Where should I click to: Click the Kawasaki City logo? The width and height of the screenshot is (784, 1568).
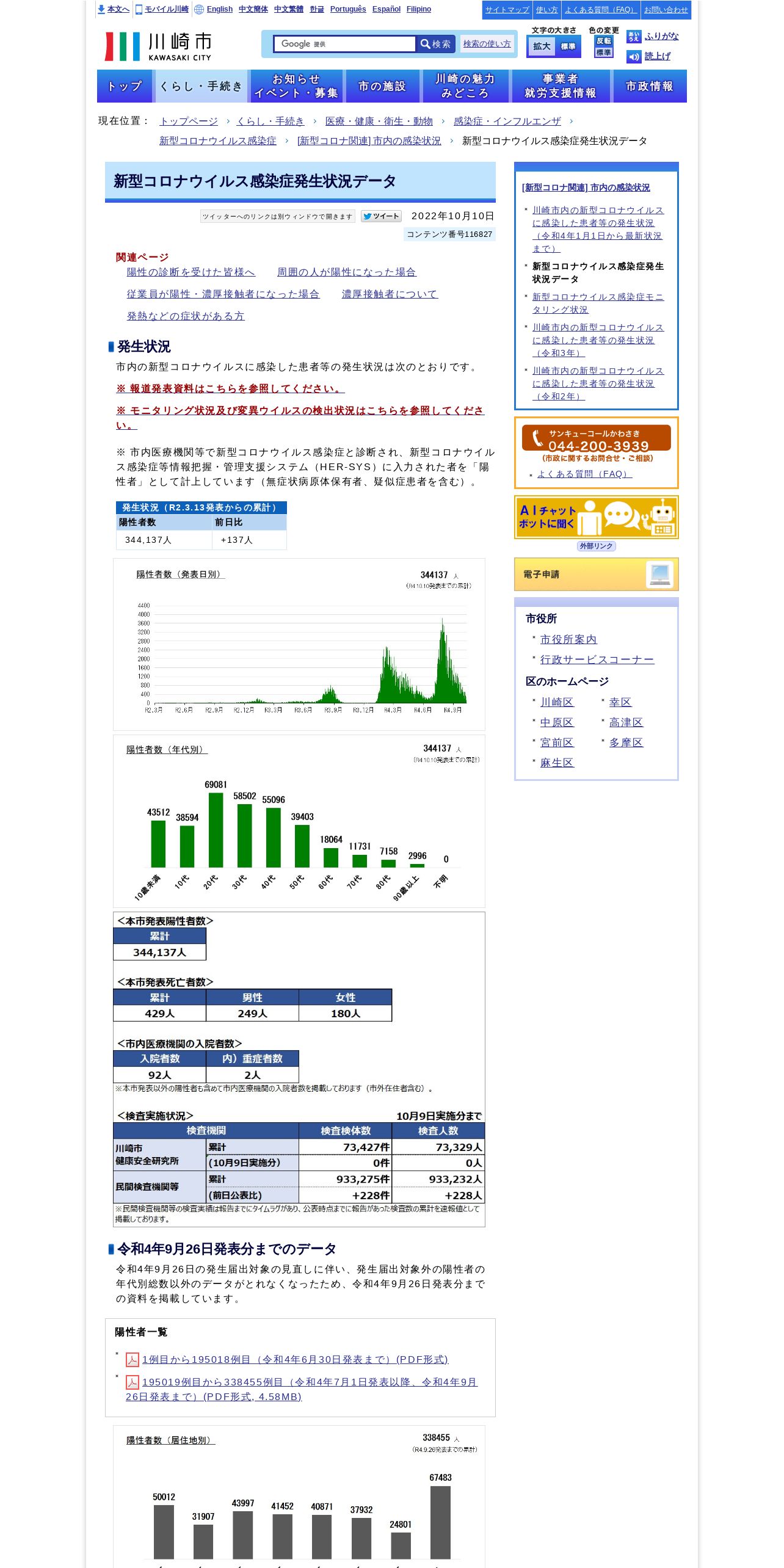coord(158,46)
